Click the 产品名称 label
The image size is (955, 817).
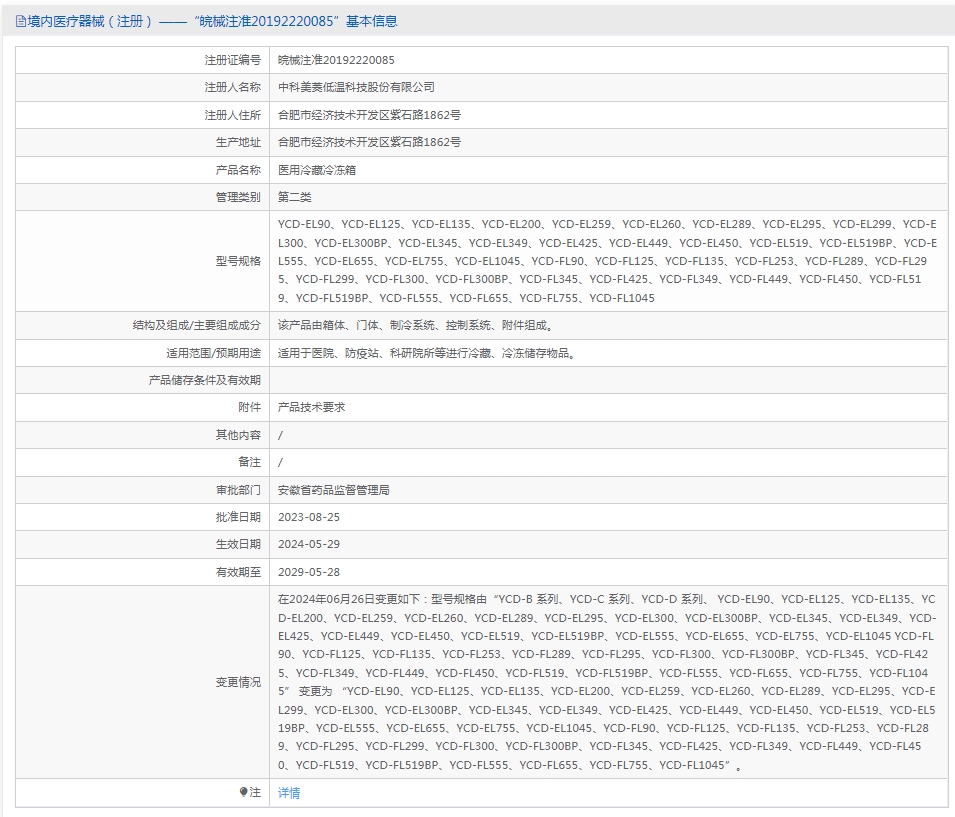(x=238, y=170)
